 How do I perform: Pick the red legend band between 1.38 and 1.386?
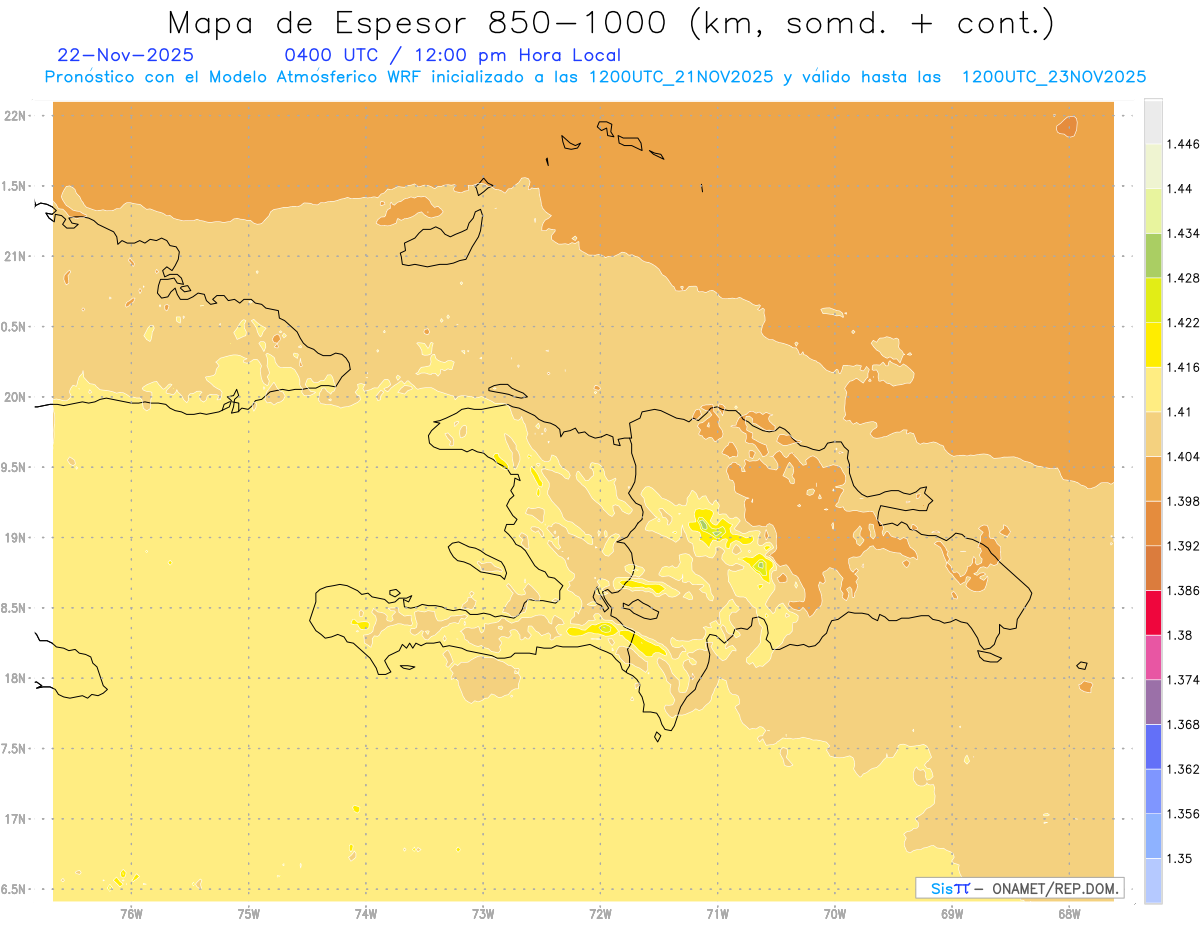click(1154, 612)
